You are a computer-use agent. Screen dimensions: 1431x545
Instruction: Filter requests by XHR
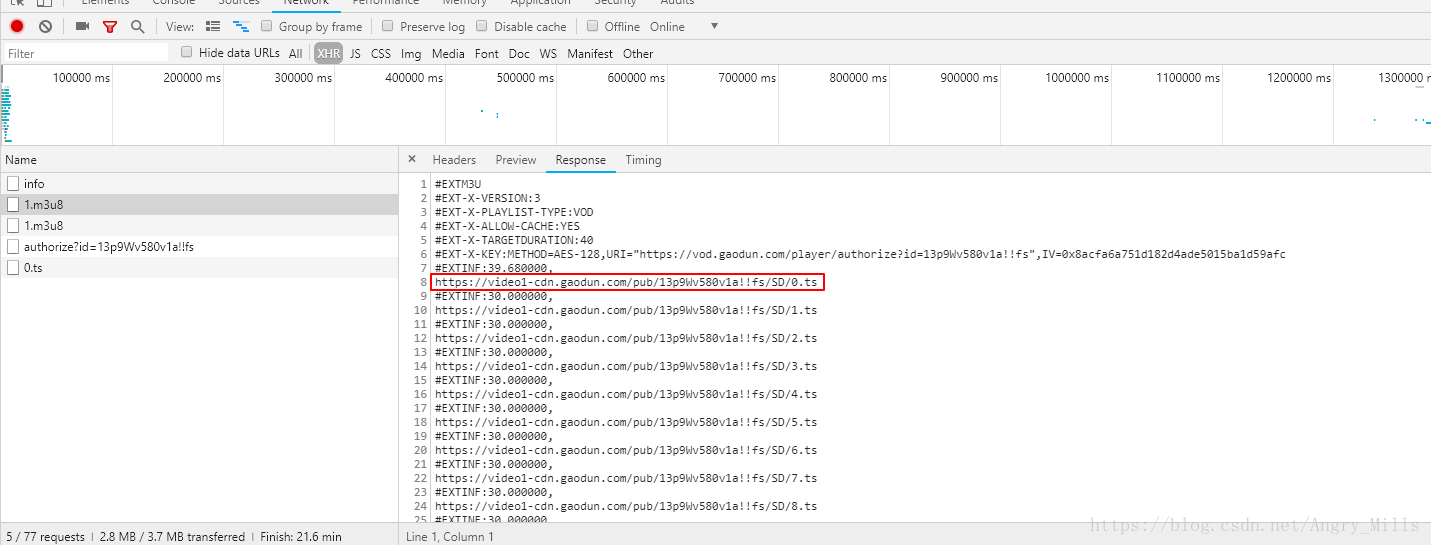coord(328,54)
